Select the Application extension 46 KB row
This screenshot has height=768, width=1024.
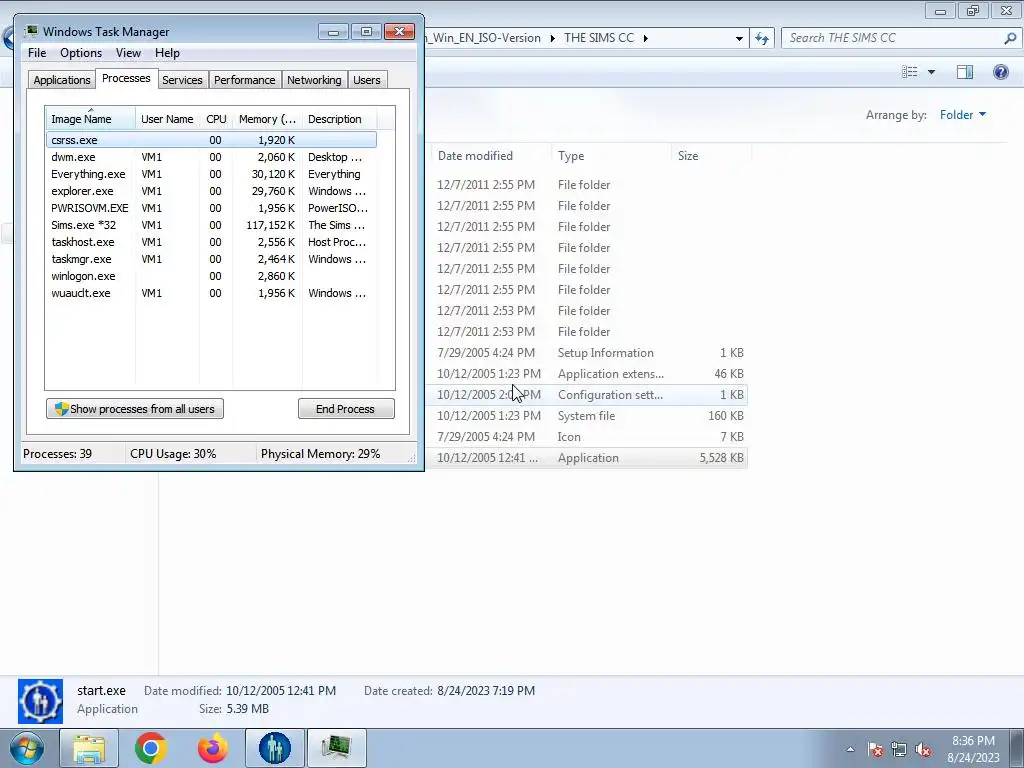click(588, 374)
